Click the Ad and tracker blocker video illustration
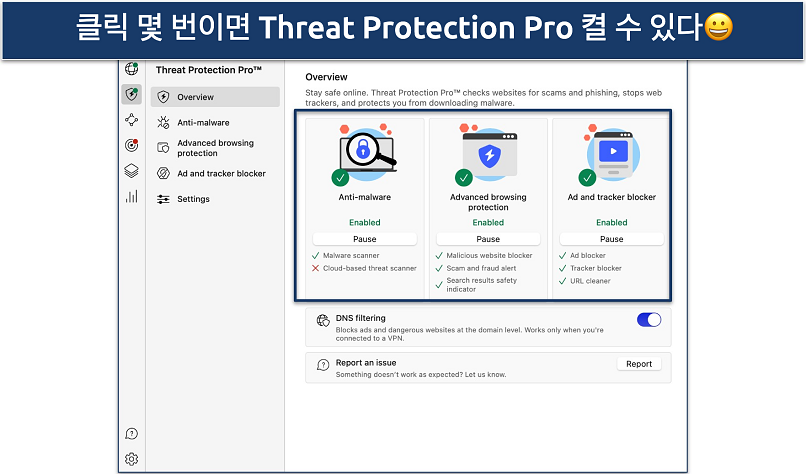 (613, 153)
